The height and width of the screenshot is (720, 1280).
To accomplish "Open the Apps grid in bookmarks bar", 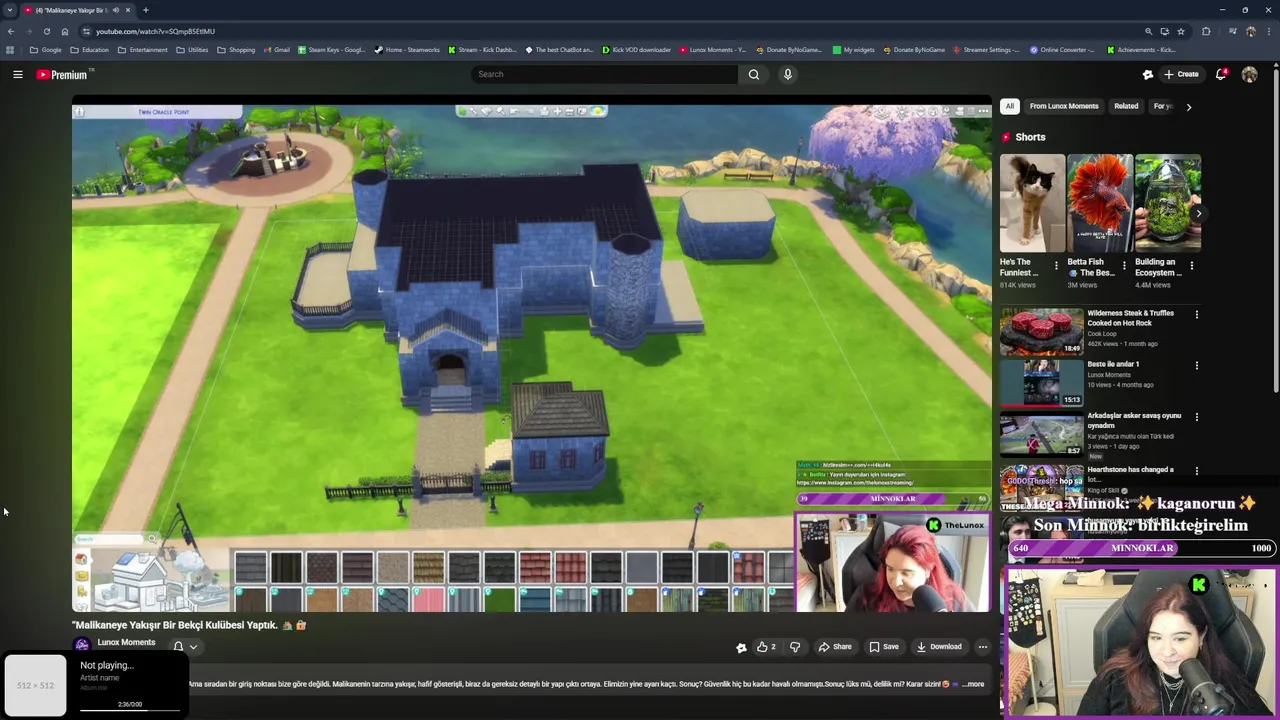I will pyautogui.click(x=10, y=50).
